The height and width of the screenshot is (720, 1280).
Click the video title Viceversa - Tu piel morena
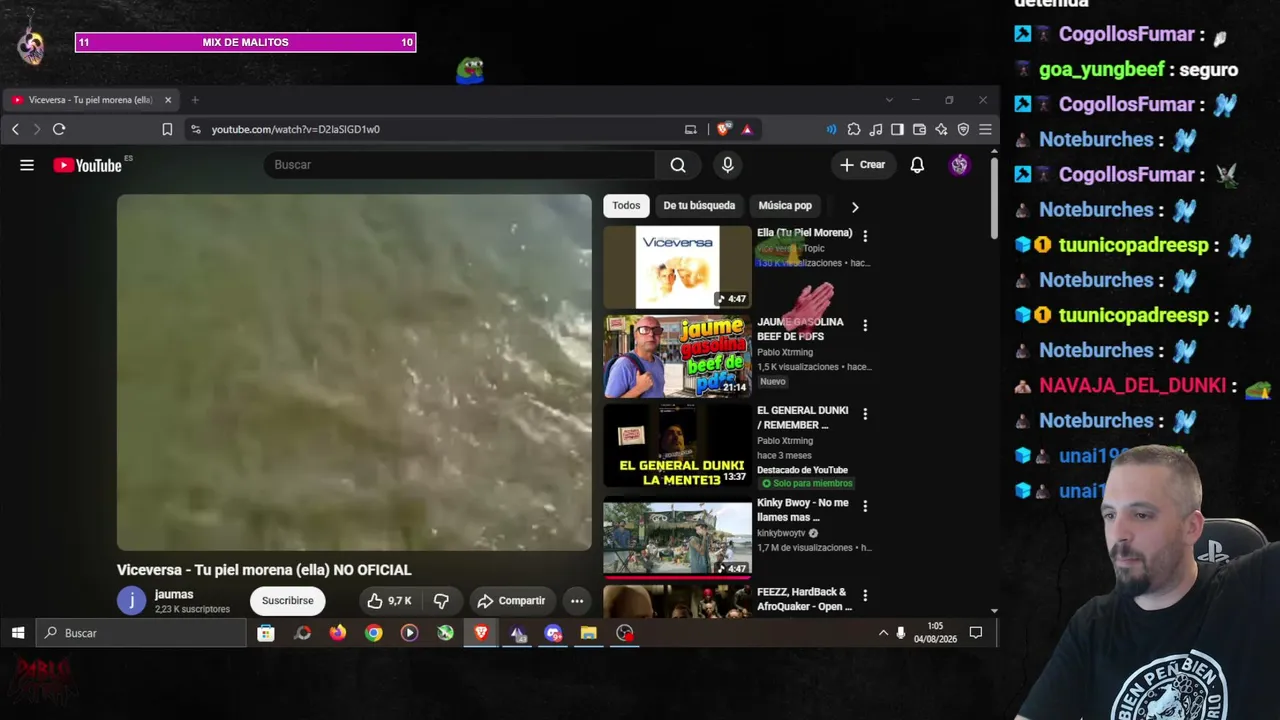[264, 570]
